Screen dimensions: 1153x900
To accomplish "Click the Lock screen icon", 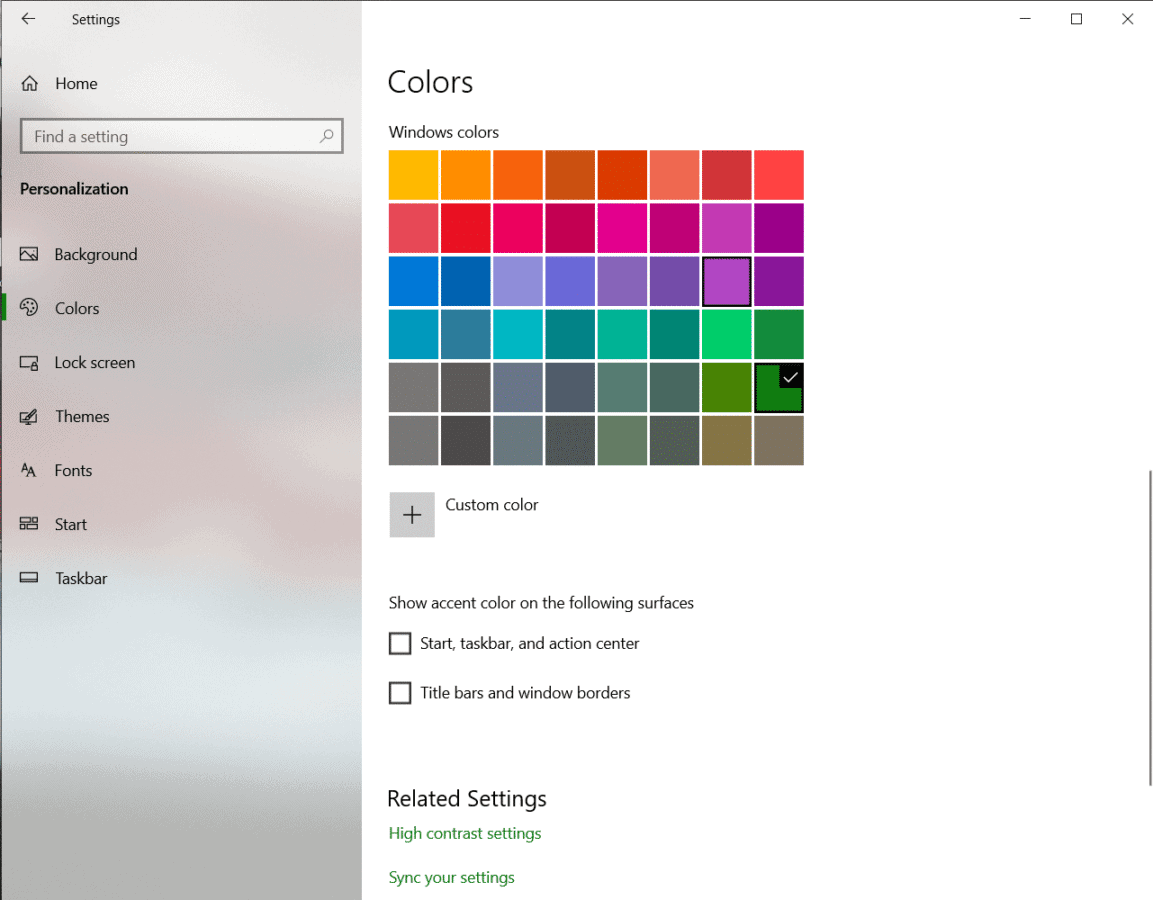I will [27, 362].
